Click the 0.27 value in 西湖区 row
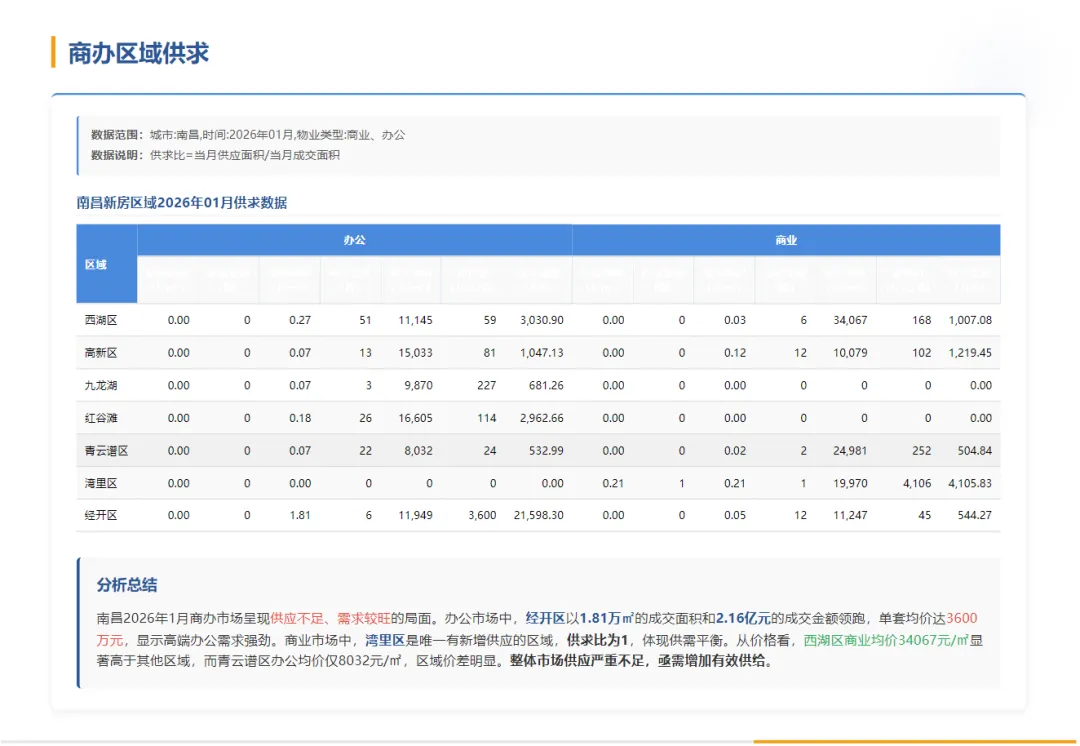The width and height of the screenshot is (1080, 746). click(x=300, y=320)
